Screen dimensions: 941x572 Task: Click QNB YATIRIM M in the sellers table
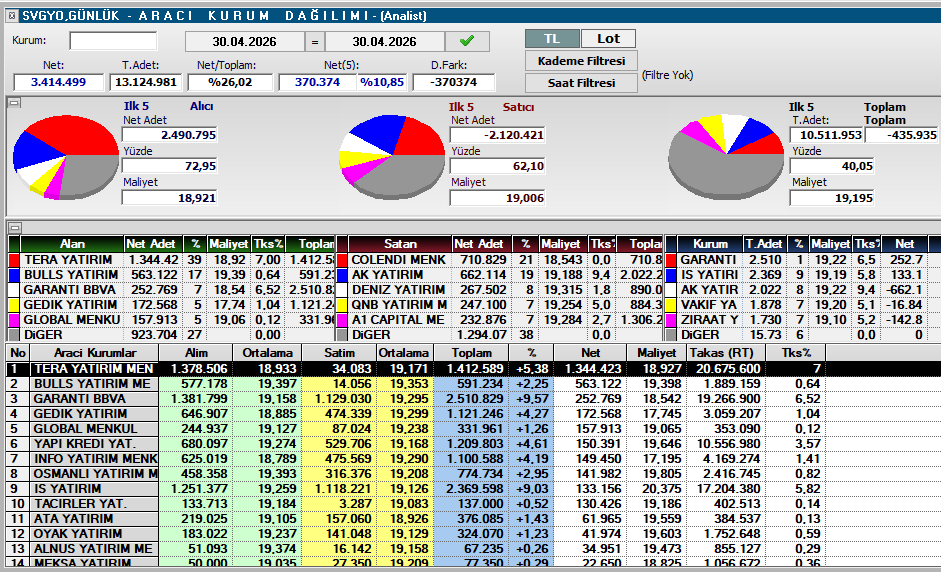(399, 305)
